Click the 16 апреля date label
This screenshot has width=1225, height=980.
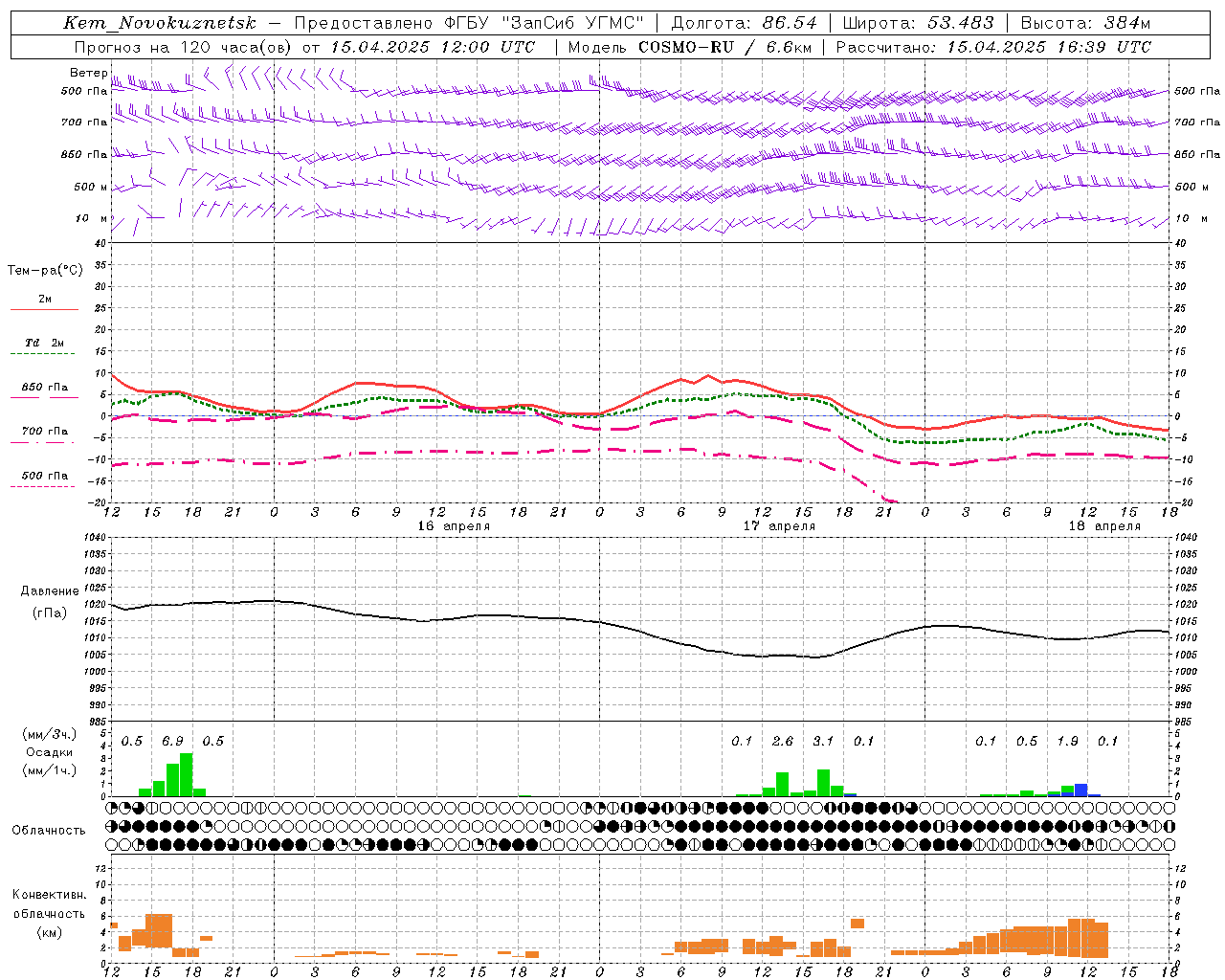tap(454, 526)
